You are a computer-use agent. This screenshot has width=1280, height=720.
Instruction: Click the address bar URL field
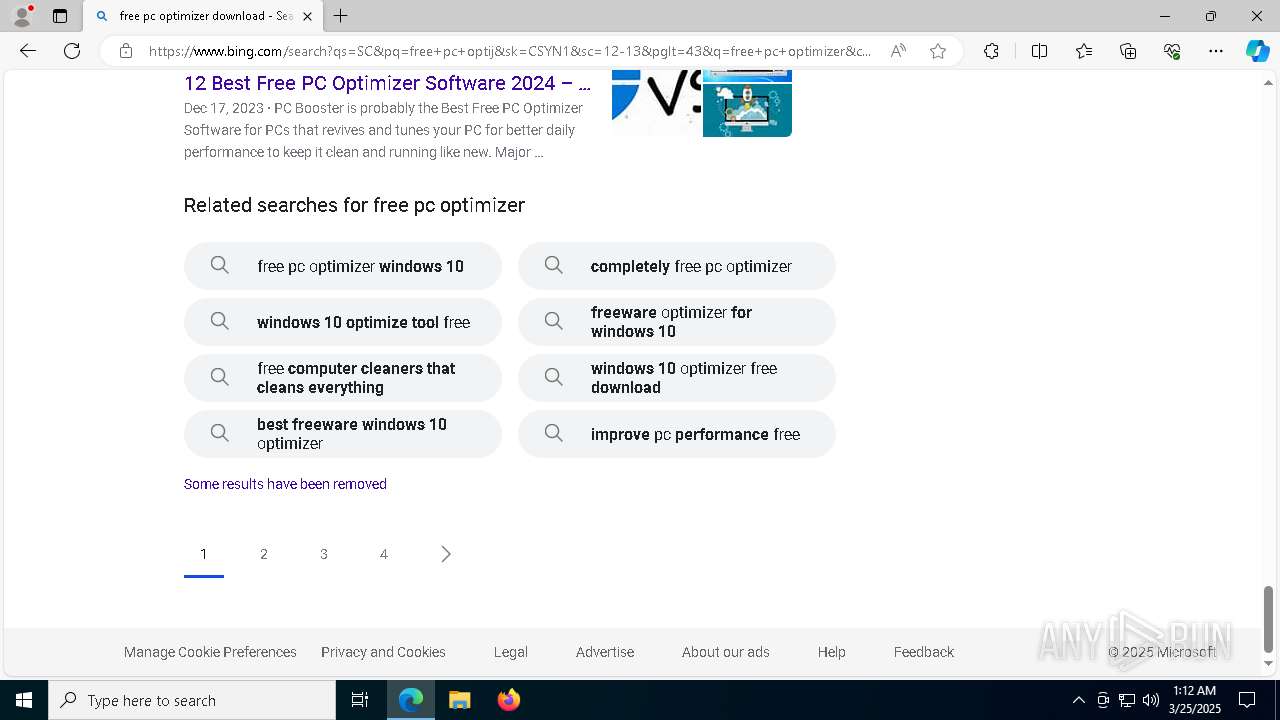pos(510,51)
